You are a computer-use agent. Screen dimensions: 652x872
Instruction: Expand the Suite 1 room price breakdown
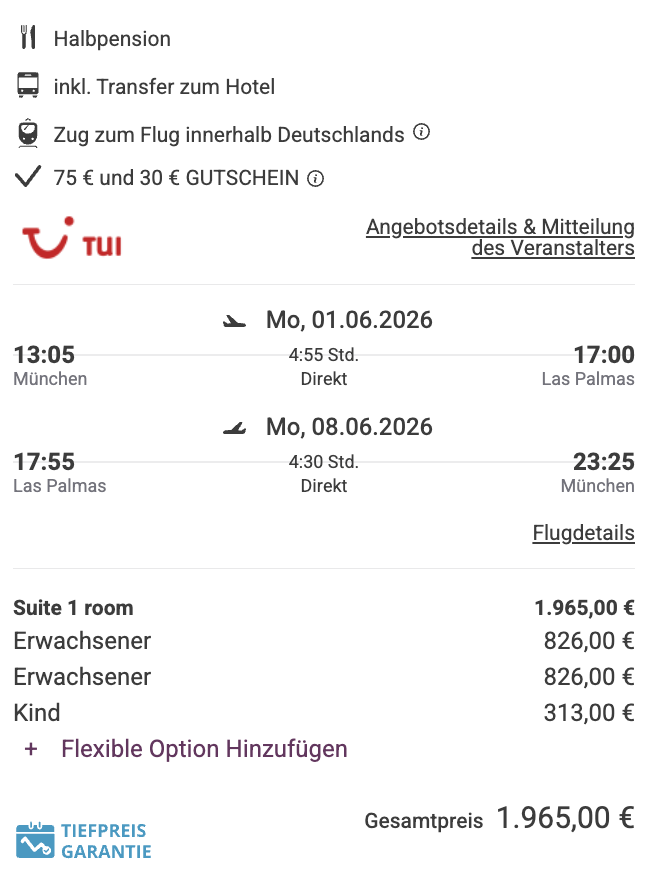point(72,607)
